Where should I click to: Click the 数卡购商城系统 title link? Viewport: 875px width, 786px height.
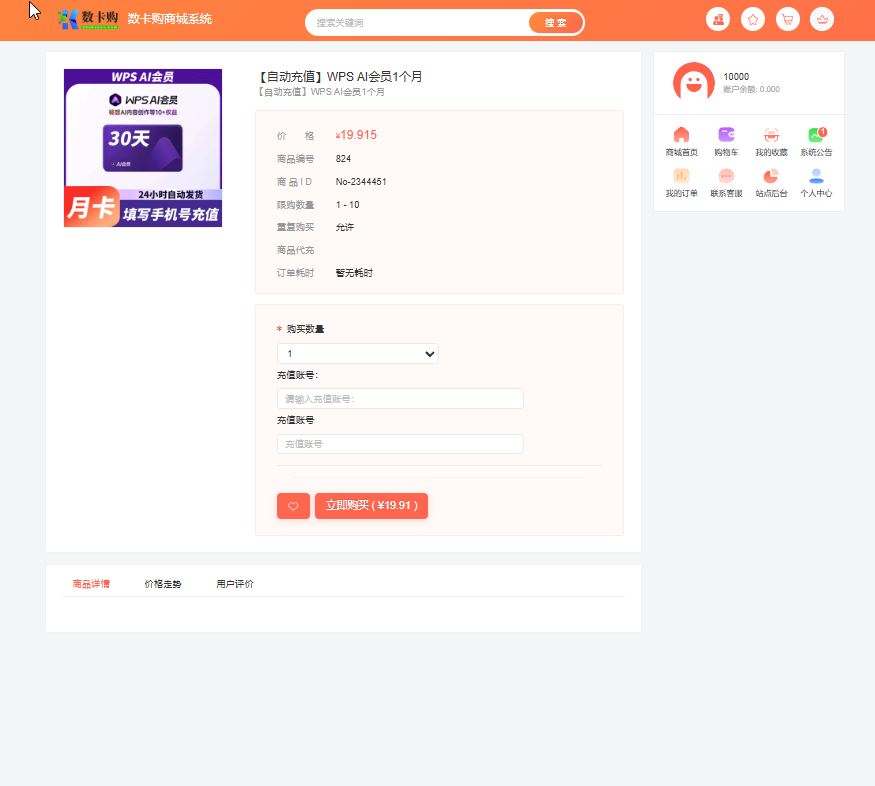(170, 19)
